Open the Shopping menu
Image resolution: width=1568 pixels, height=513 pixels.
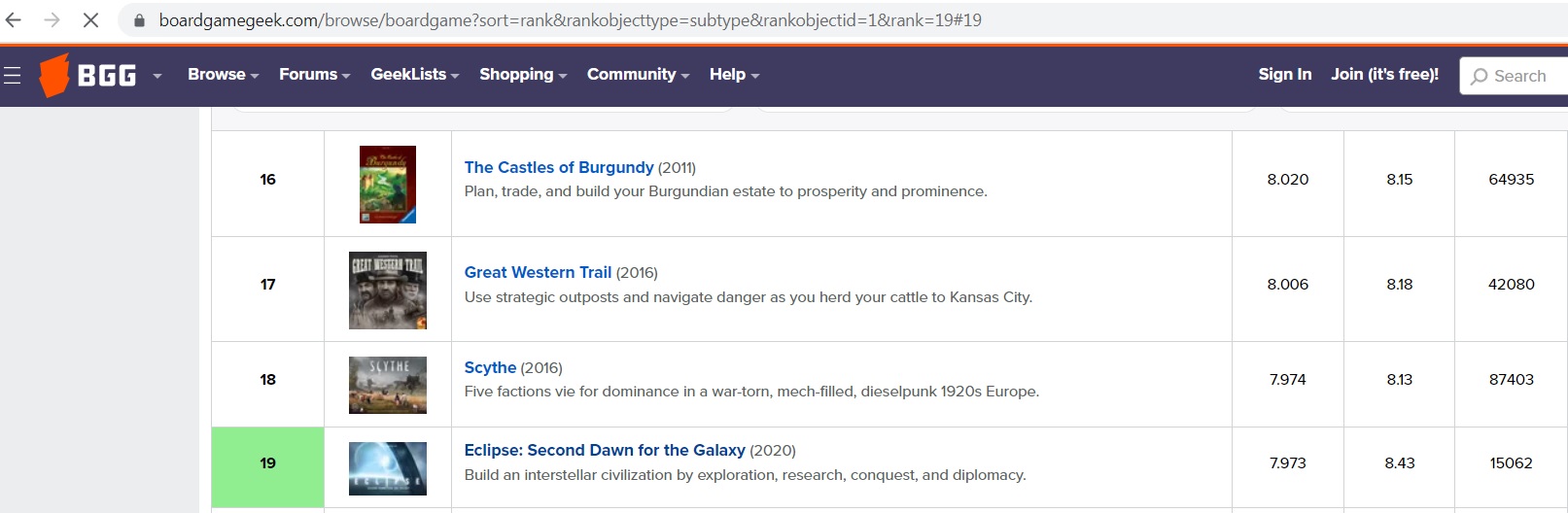coord(522,74)
